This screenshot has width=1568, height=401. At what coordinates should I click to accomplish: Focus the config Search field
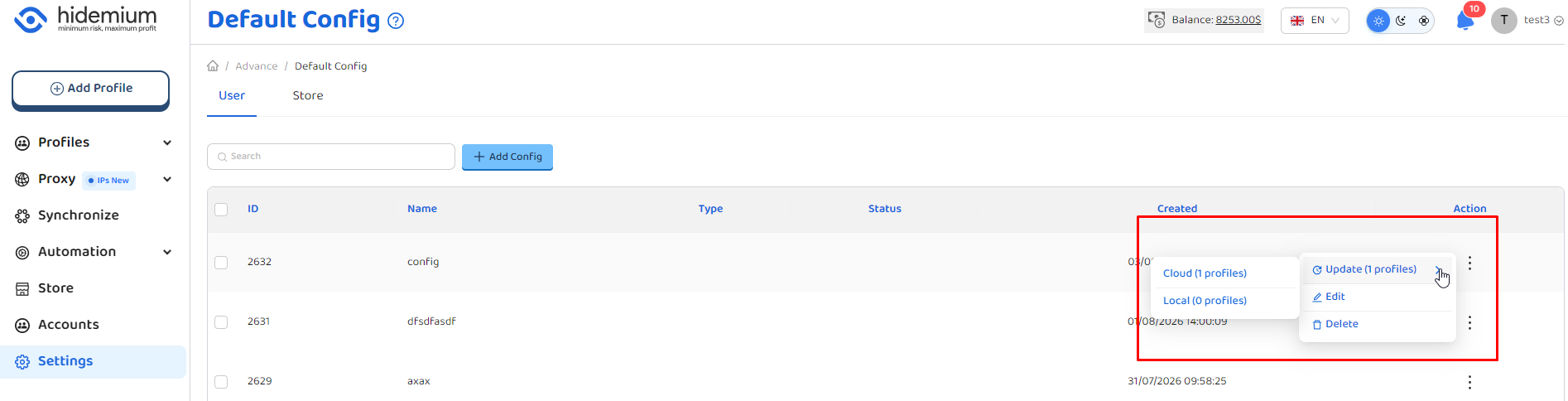click(331, 157)
